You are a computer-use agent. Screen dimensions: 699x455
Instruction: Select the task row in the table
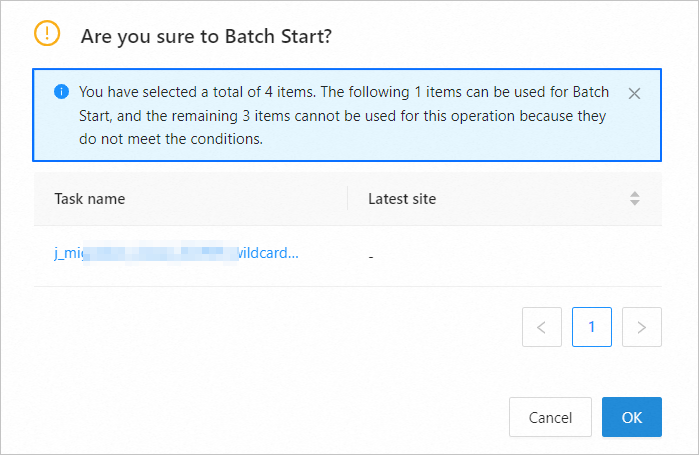pos(348,256)
